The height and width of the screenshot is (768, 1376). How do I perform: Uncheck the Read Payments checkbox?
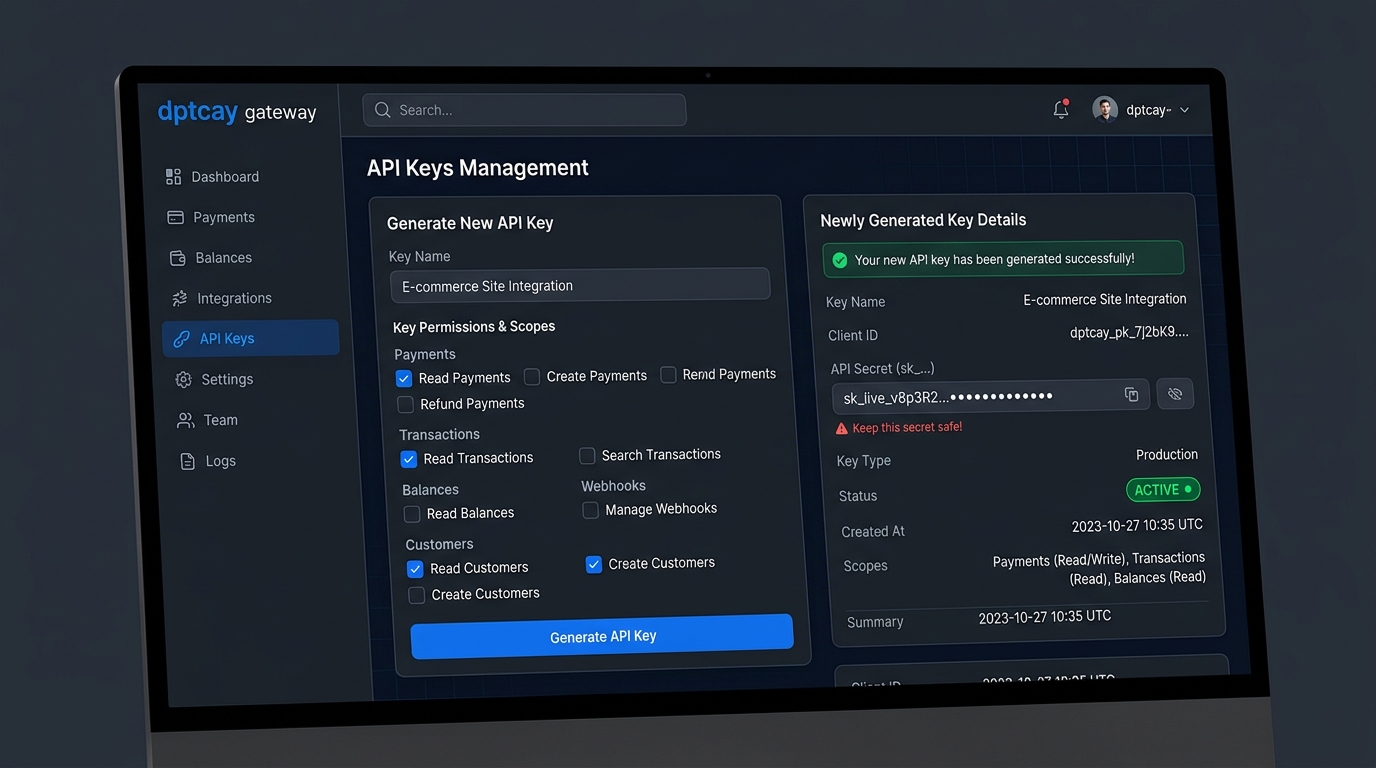point(404,378)
